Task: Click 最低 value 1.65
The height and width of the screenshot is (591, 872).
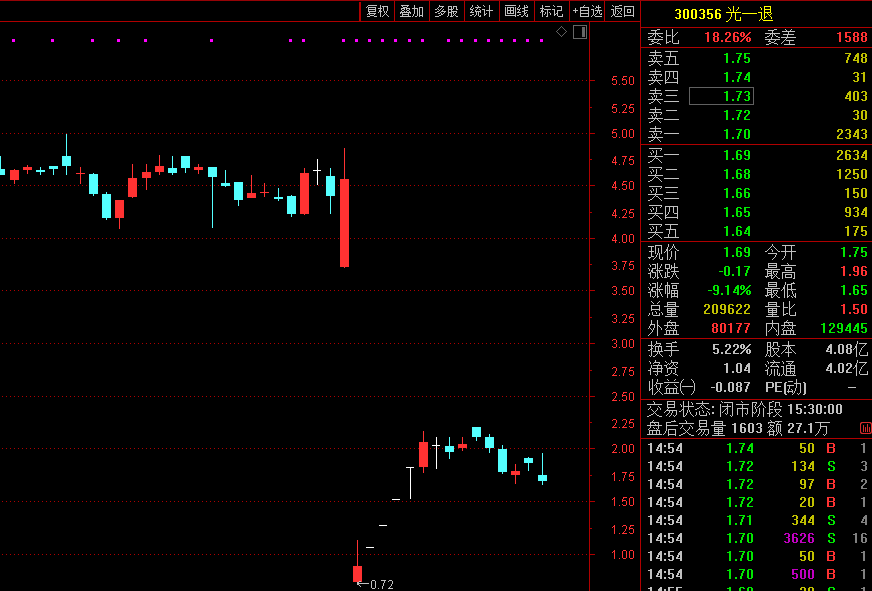Action: 854,290
